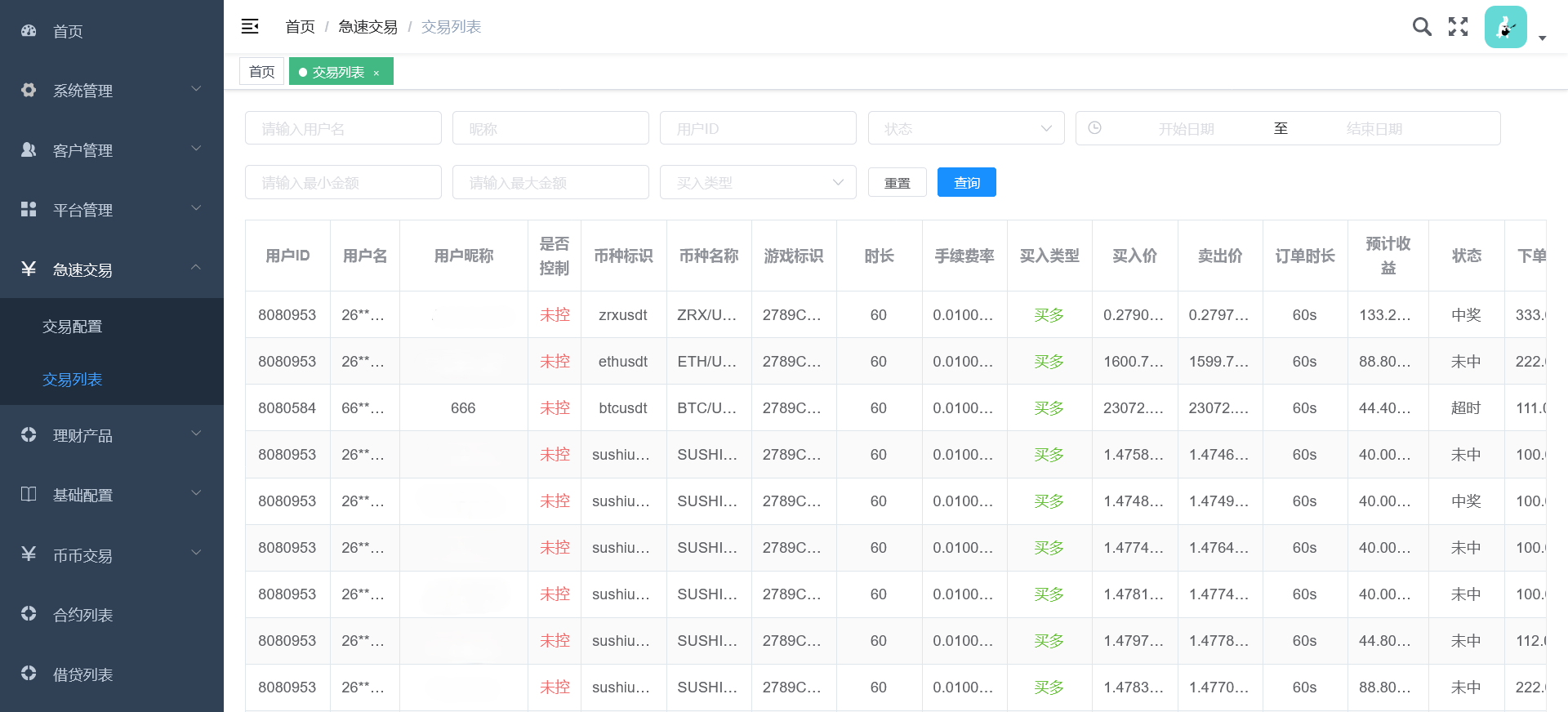Collapse the 急速交易 sidebar menu
1568x712 pixels.
point(111,269)
